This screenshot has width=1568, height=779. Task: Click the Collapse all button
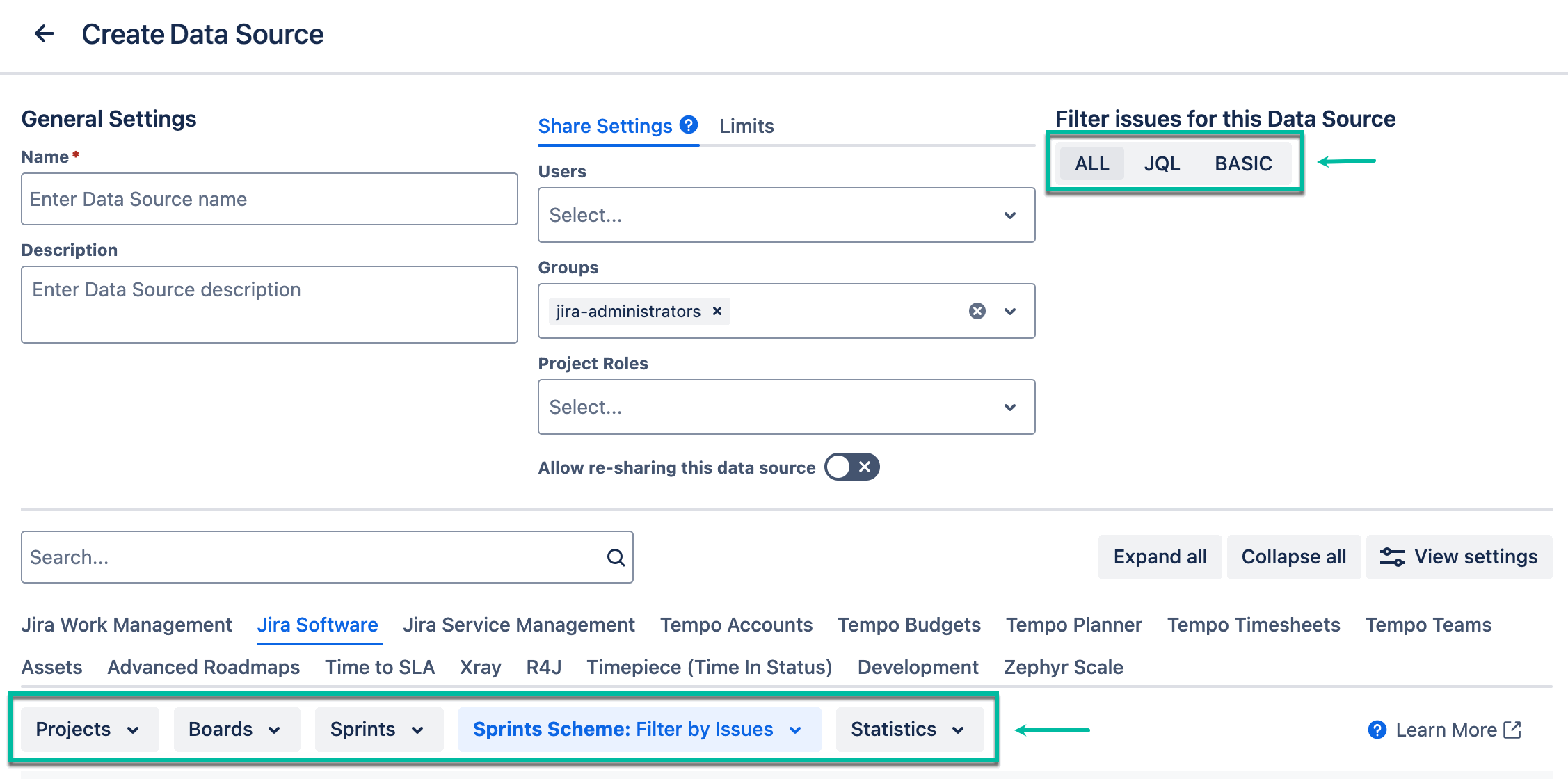click(1293, 556)
